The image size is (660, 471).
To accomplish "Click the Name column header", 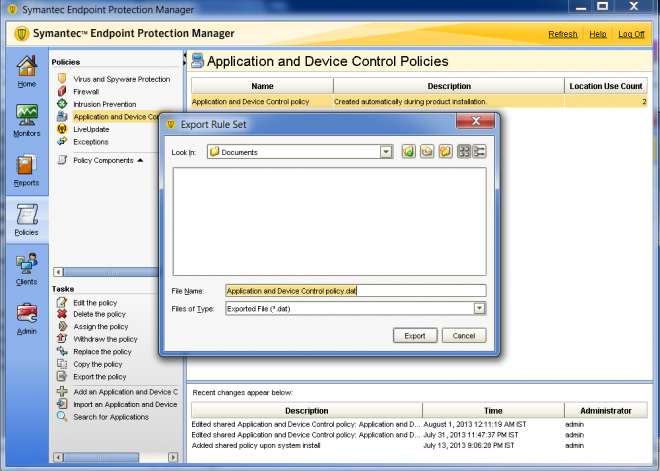I will pos(262,86).
